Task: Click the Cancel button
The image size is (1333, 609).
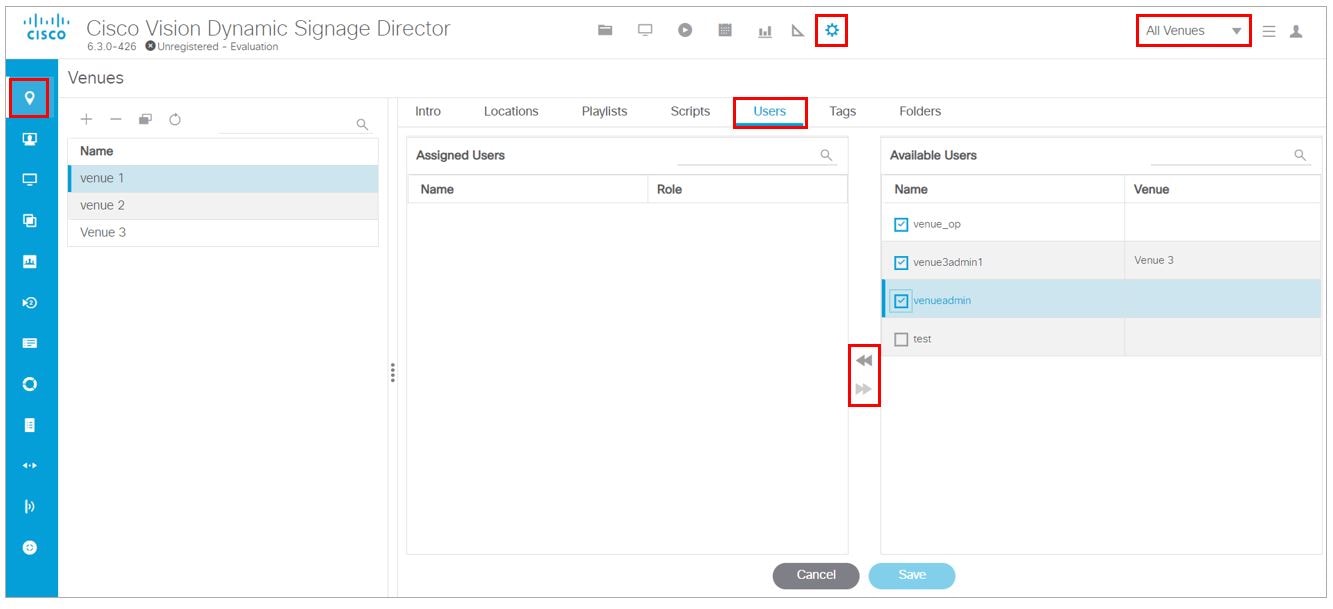Action: coord(815,575)
